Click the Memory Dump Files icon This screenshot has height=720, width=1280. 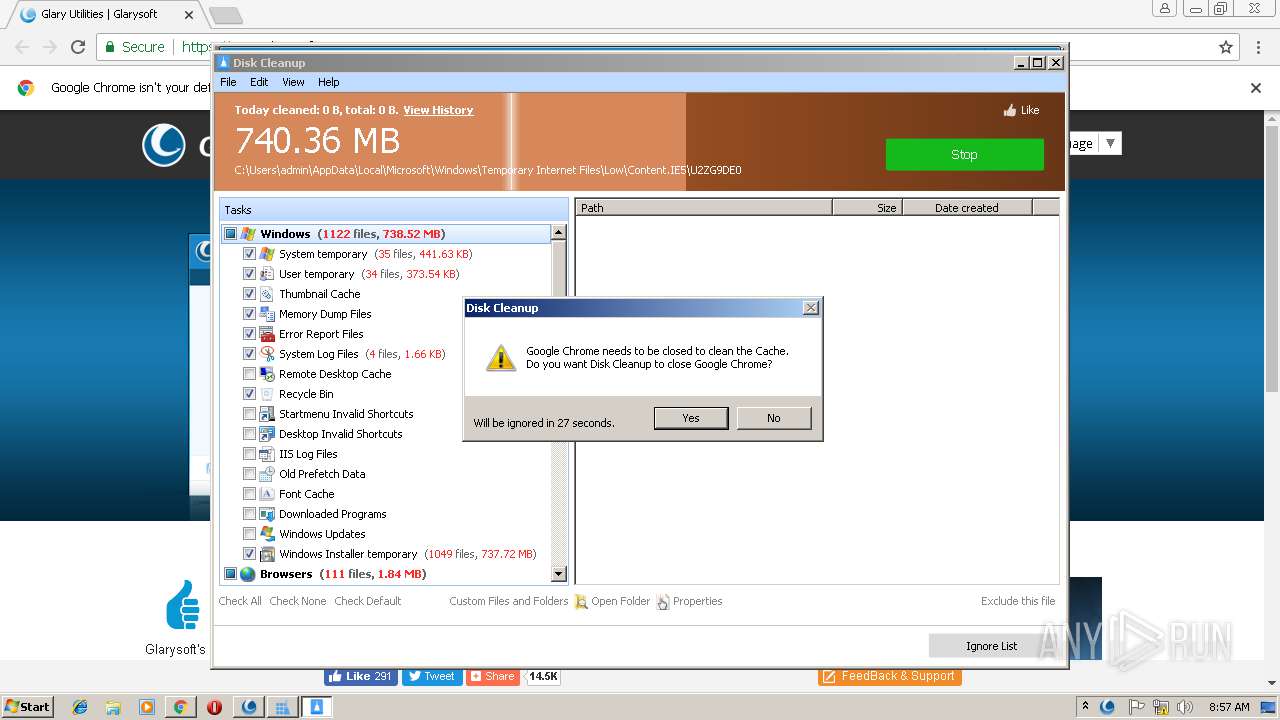pos(267,314)
